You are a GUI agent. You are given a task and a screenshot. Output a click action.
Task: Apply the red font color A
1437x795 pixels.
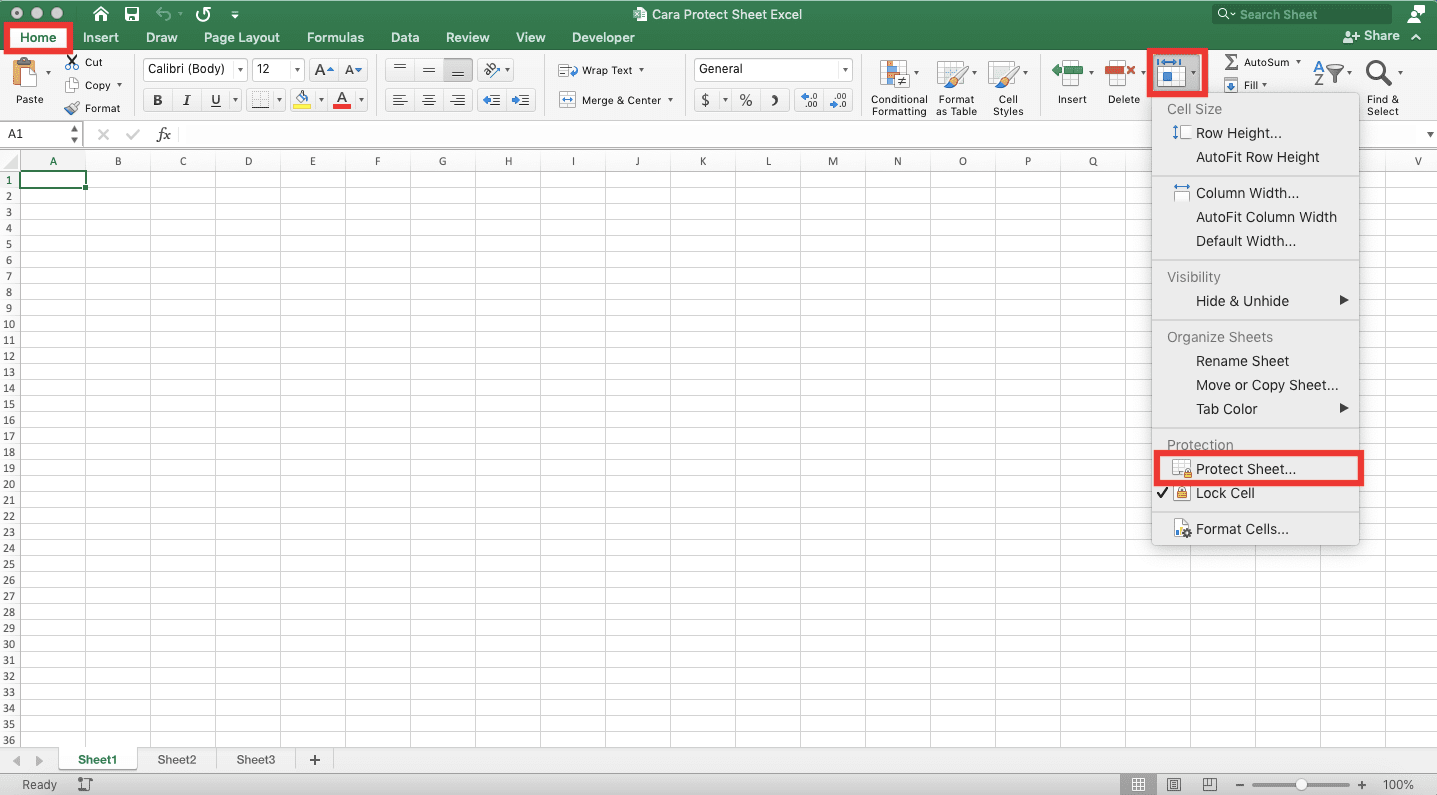point(342,100)
